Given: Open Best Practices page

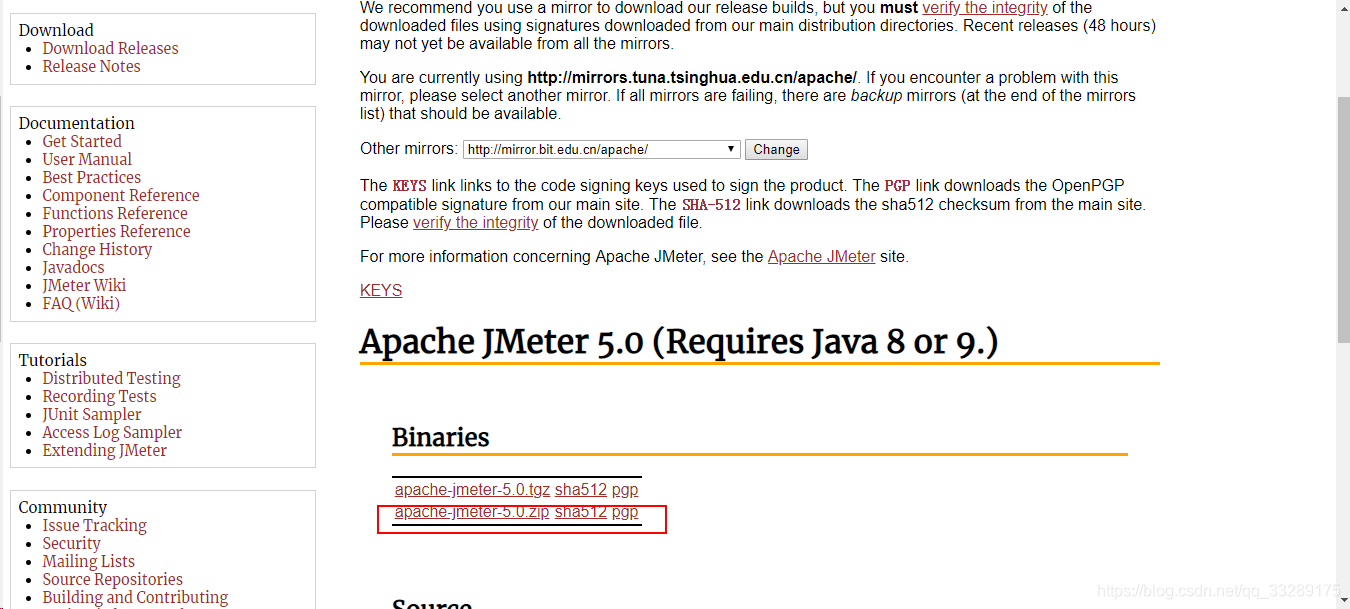Looking at the screenshot, I should (91, 177).
